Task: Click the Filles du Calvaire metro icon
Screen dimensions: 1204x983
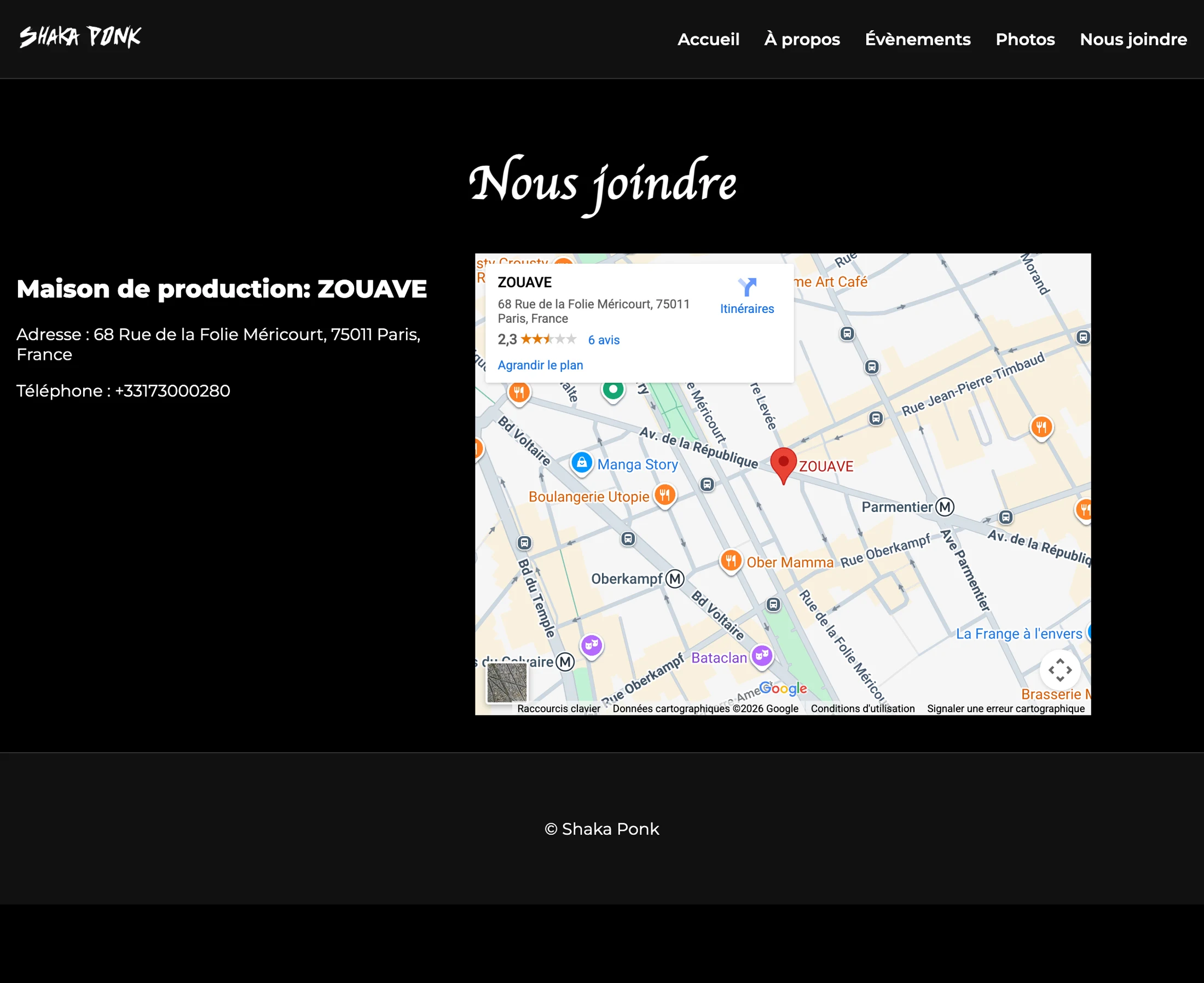Action: [x=565, y=661]
